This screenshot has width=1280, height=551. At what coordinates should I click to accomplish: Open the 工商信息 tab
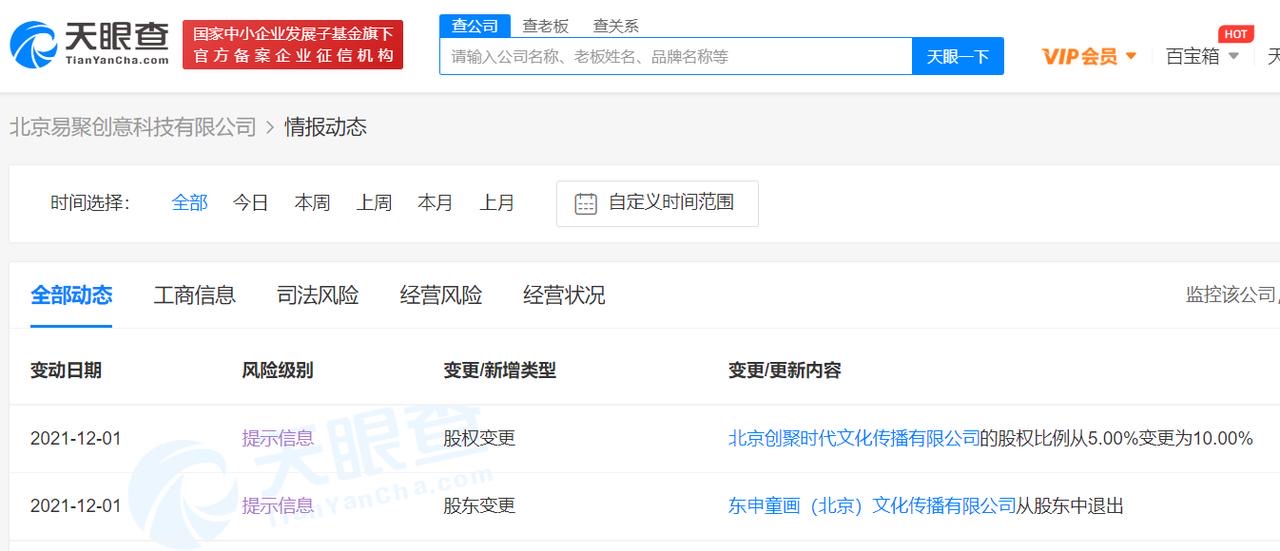(195, 295)
